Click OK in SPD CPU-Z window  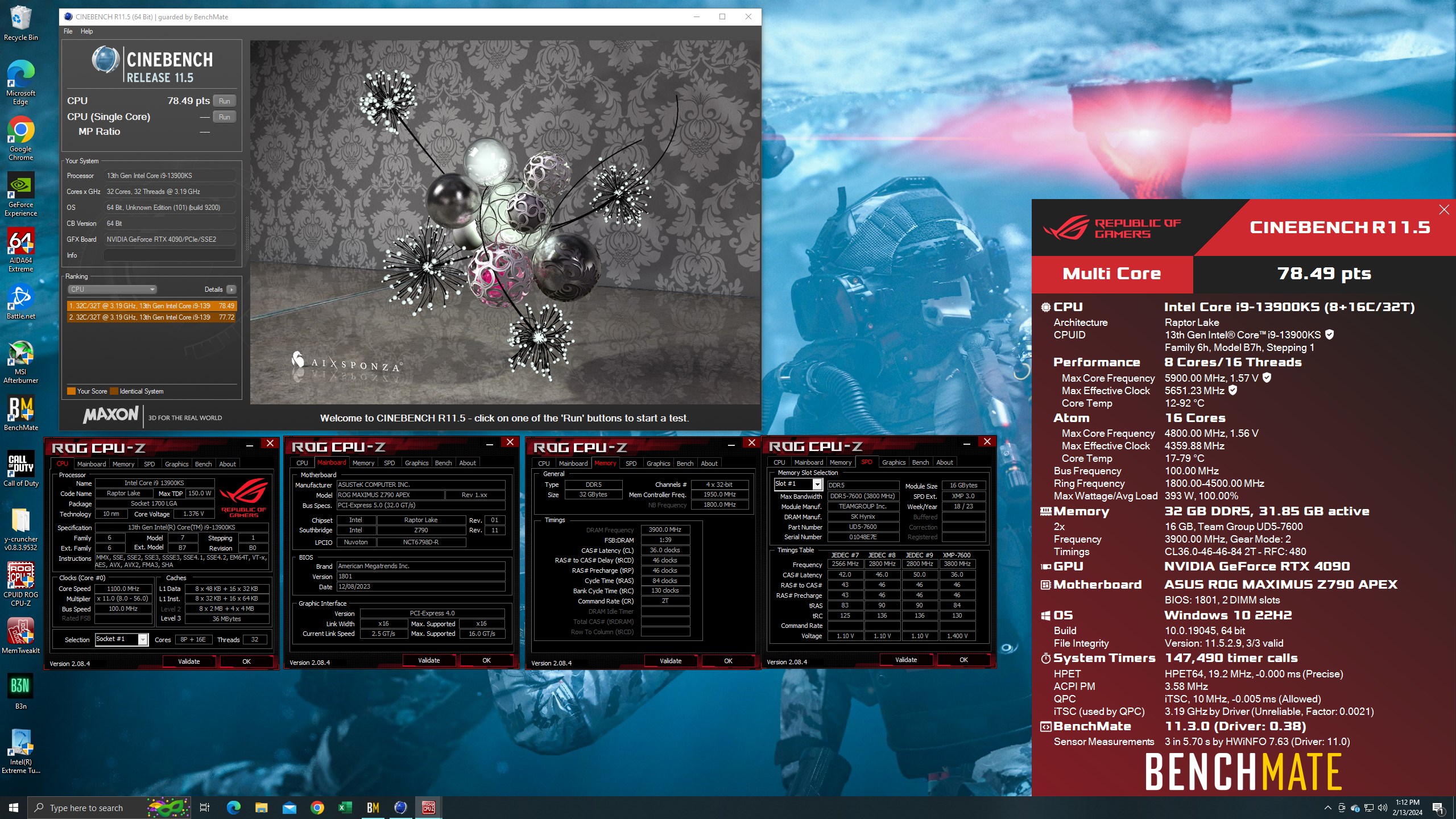coord(963,660)
